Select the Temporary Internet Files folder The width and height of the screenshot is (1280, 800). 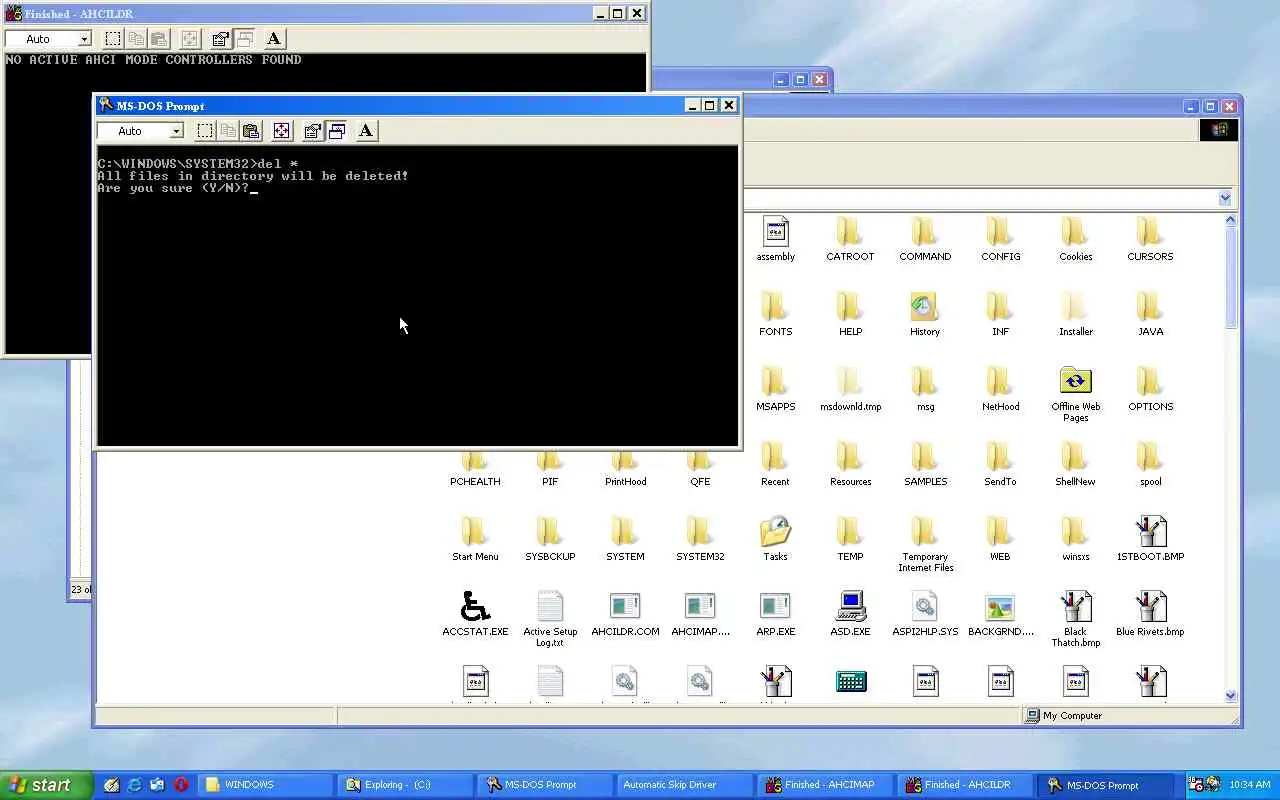tap(925, 544)
